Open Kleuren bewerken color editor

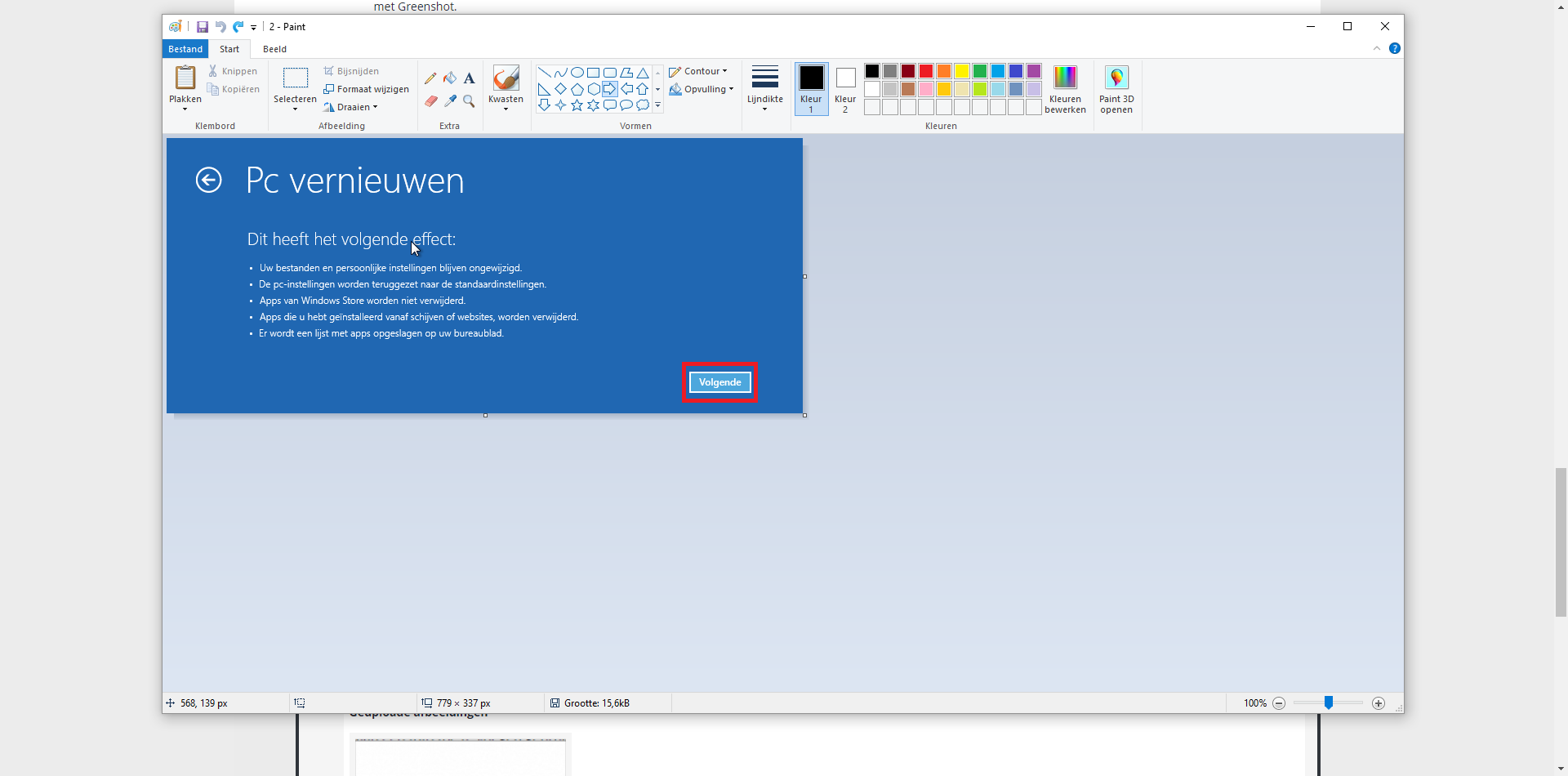click(x=1065, y=88)
